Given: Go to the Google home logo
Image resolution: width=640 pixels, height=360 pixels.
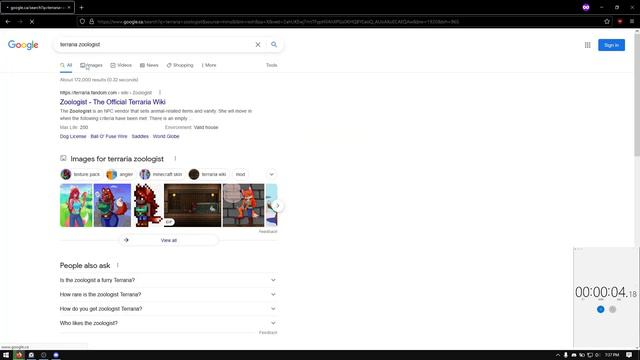Looking at the screenshot, I should tap(23, 45).
